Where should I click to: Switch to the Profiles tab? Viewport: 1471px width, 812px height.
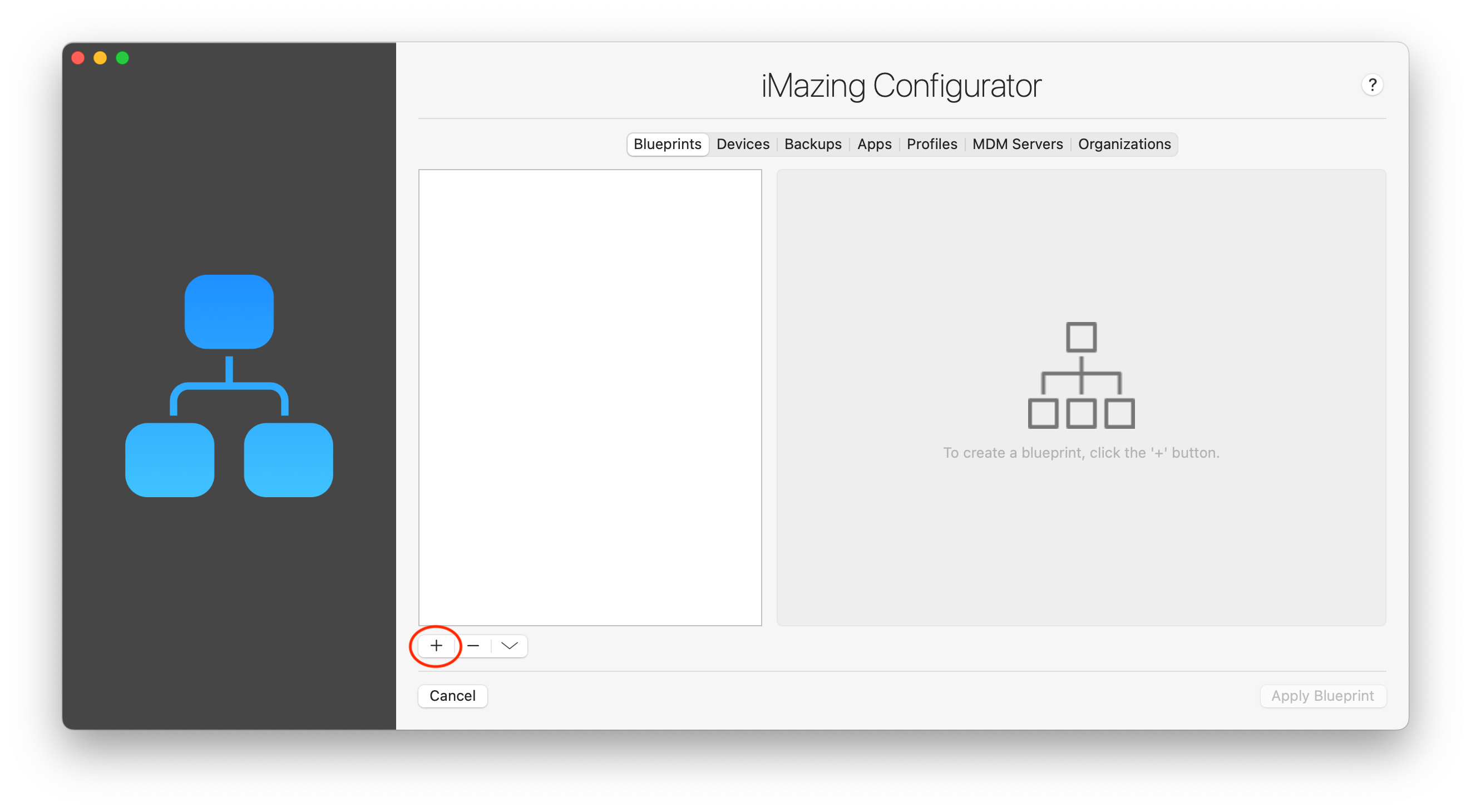931,144
